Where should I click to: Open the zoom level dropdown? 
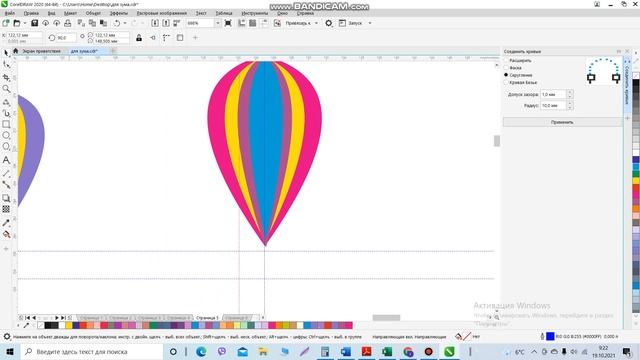[x=217, y=23]
